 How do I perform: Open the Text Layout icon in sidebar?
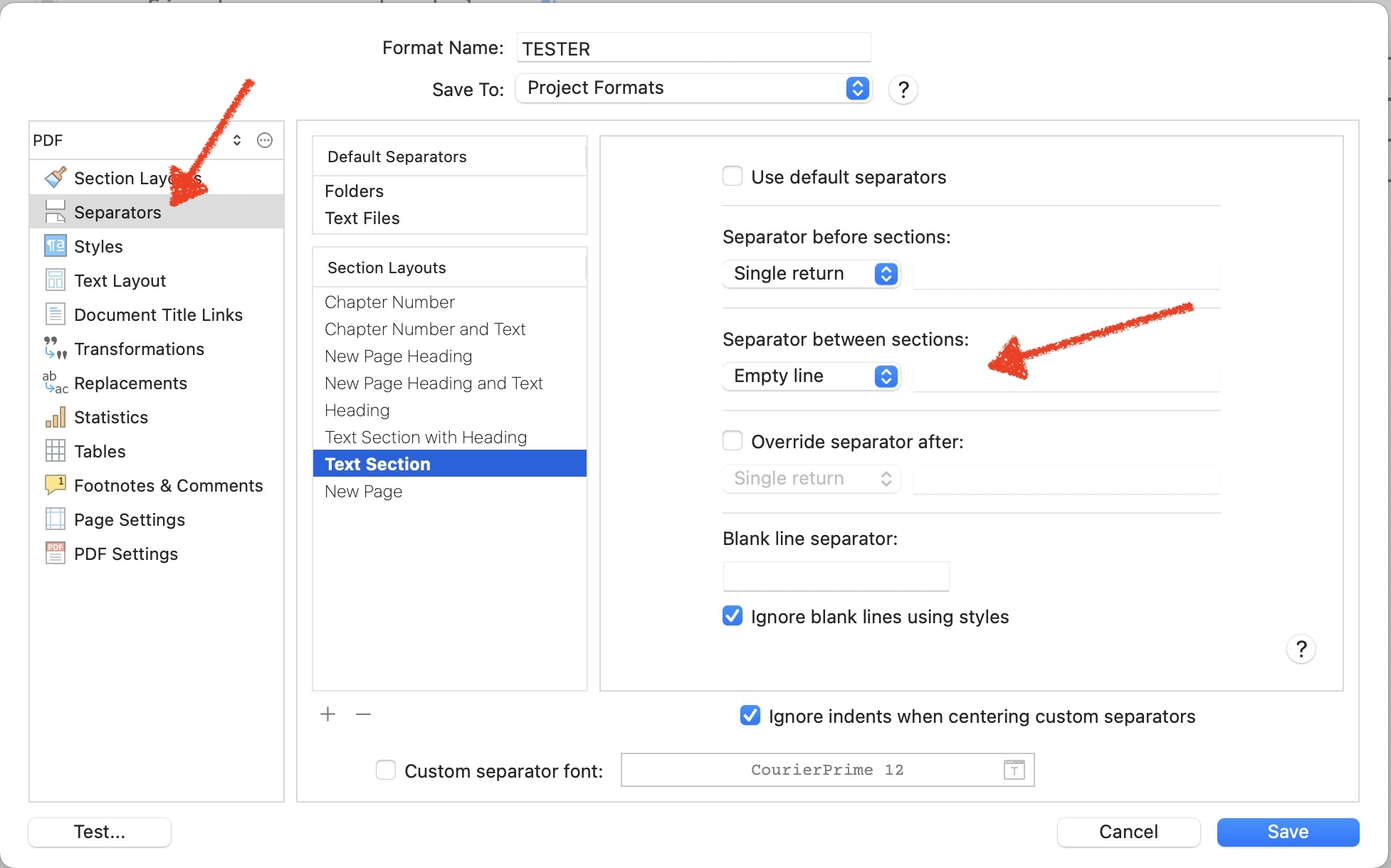coord(56,280)
